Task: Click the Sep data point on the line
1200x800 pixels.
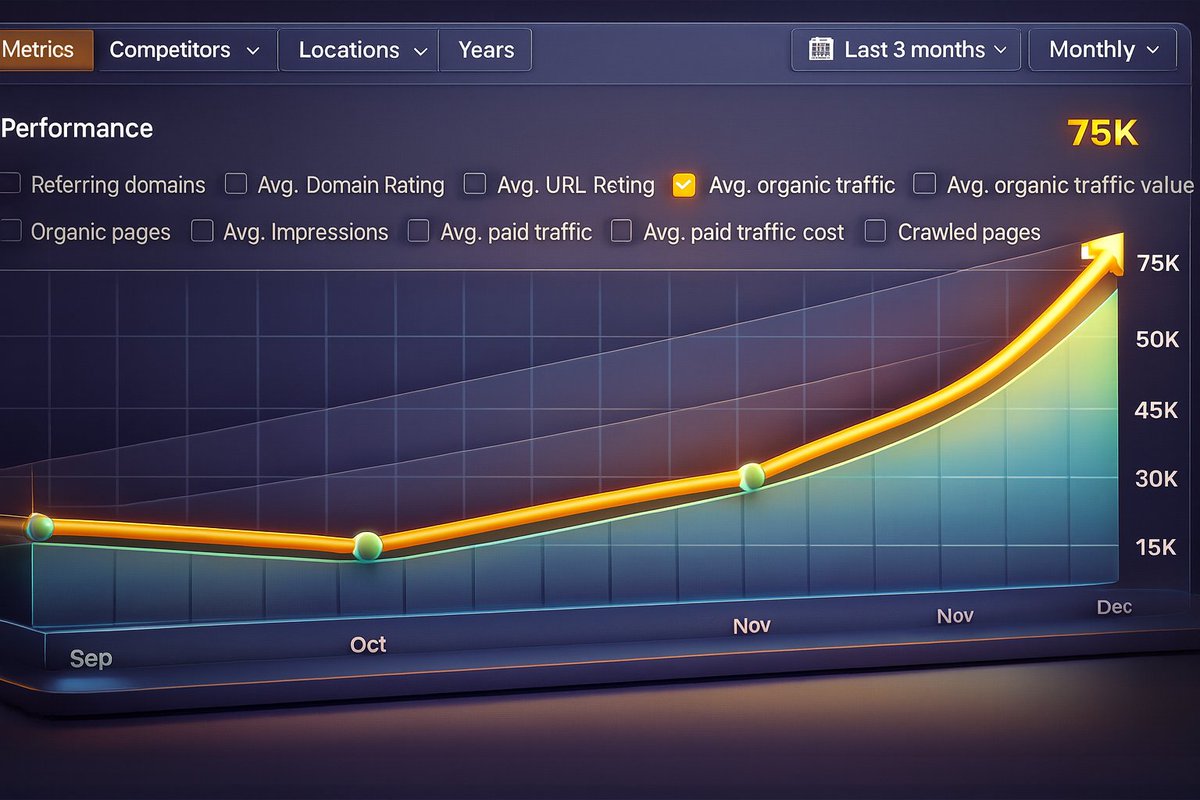Action: [39, 527]
